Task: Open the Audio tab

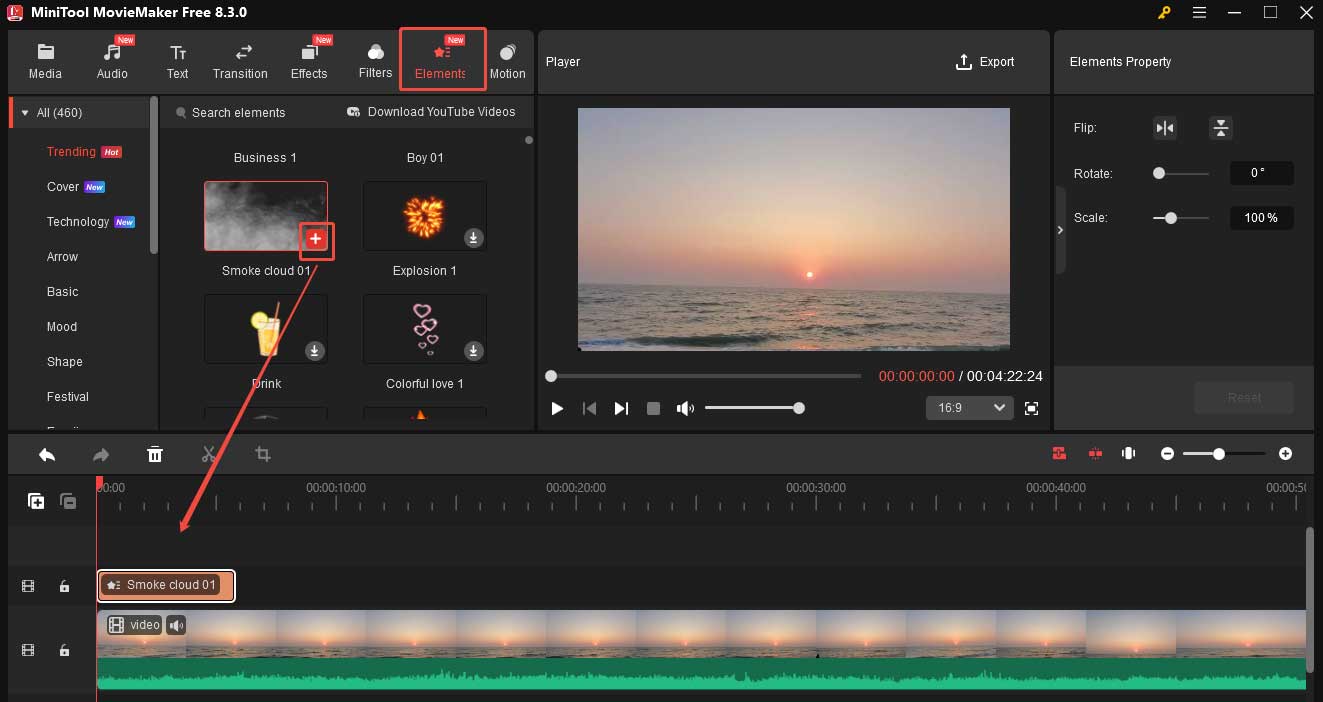Action: [112, 61]
